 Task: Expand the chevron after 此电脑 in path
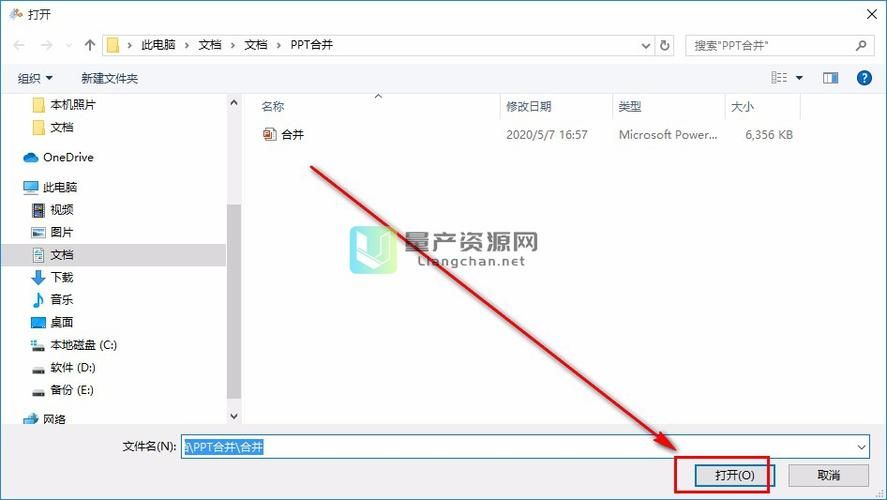pos(187,45)
